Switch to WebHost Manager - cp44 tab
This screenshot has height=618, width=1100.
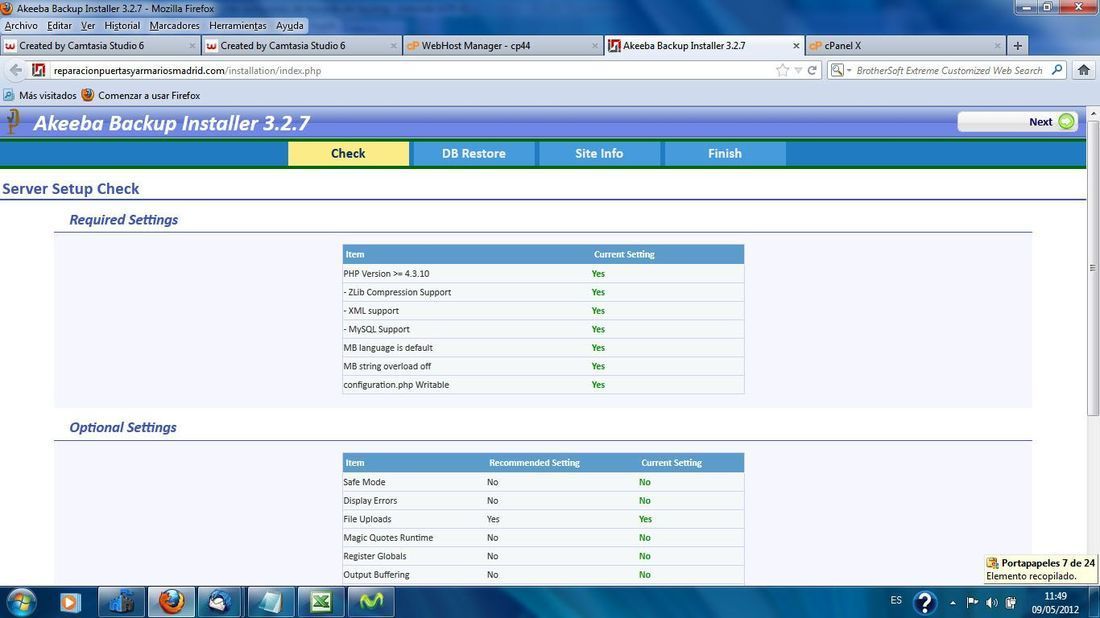pos(503,46)
